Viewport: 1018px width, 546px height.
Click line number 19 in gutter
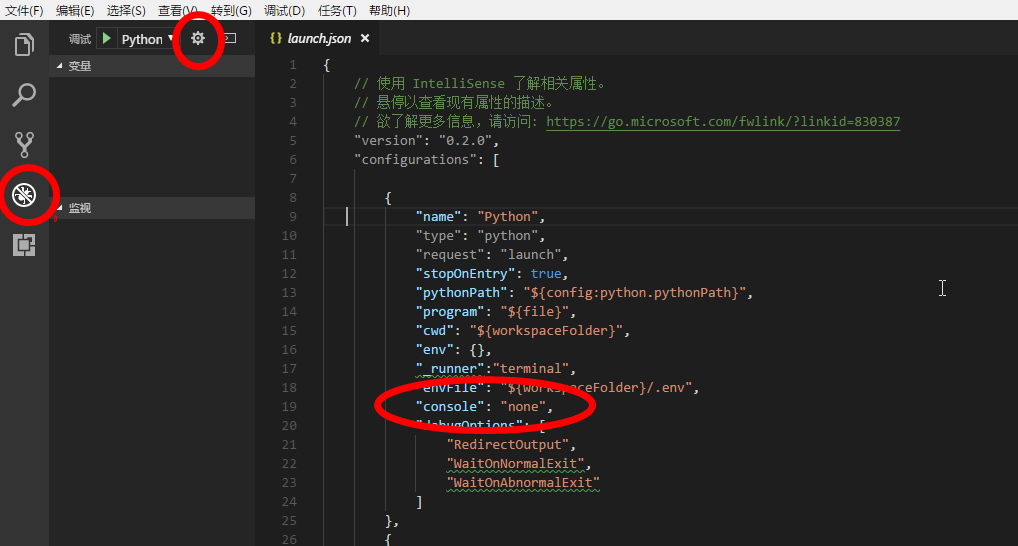pos(289,406)
